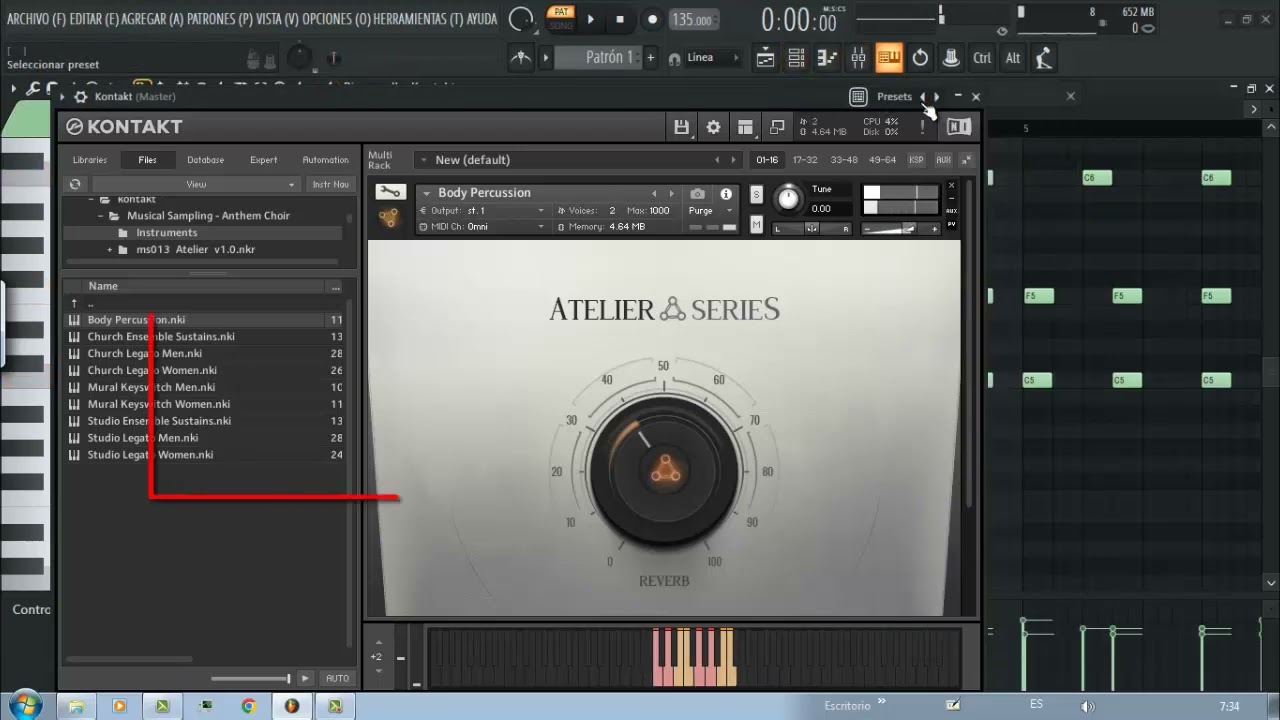Open the instrument edit wrench
The image size is (1280, 720).
390,192
